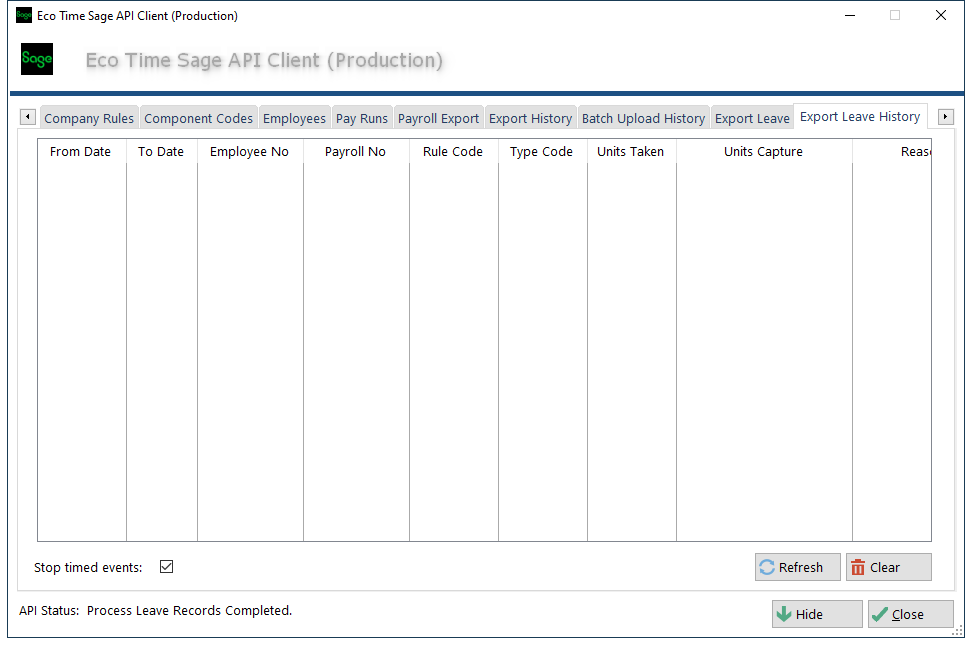
Task: Toggle the Stop timed events checkbox
Action: 167,567
